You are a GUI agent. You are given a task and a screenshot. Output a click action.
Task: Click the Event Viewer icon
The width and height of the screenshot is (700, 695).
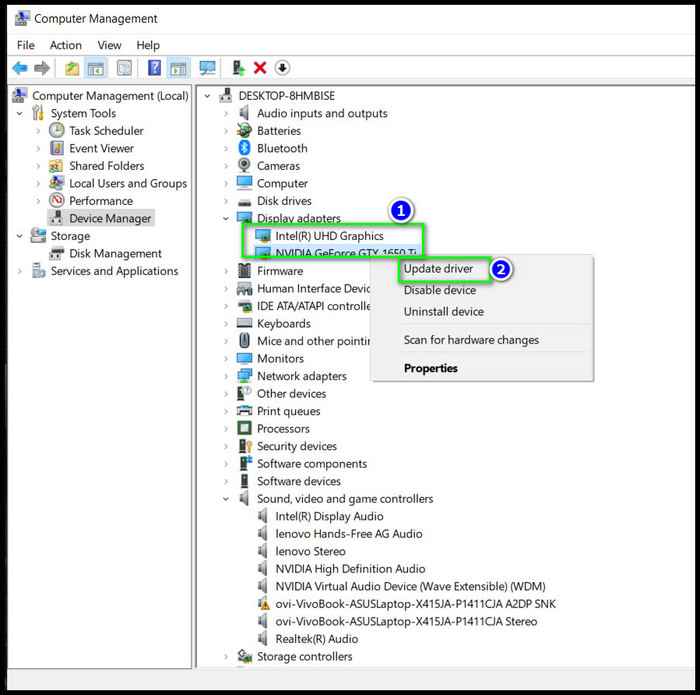[x=57, y=148]
